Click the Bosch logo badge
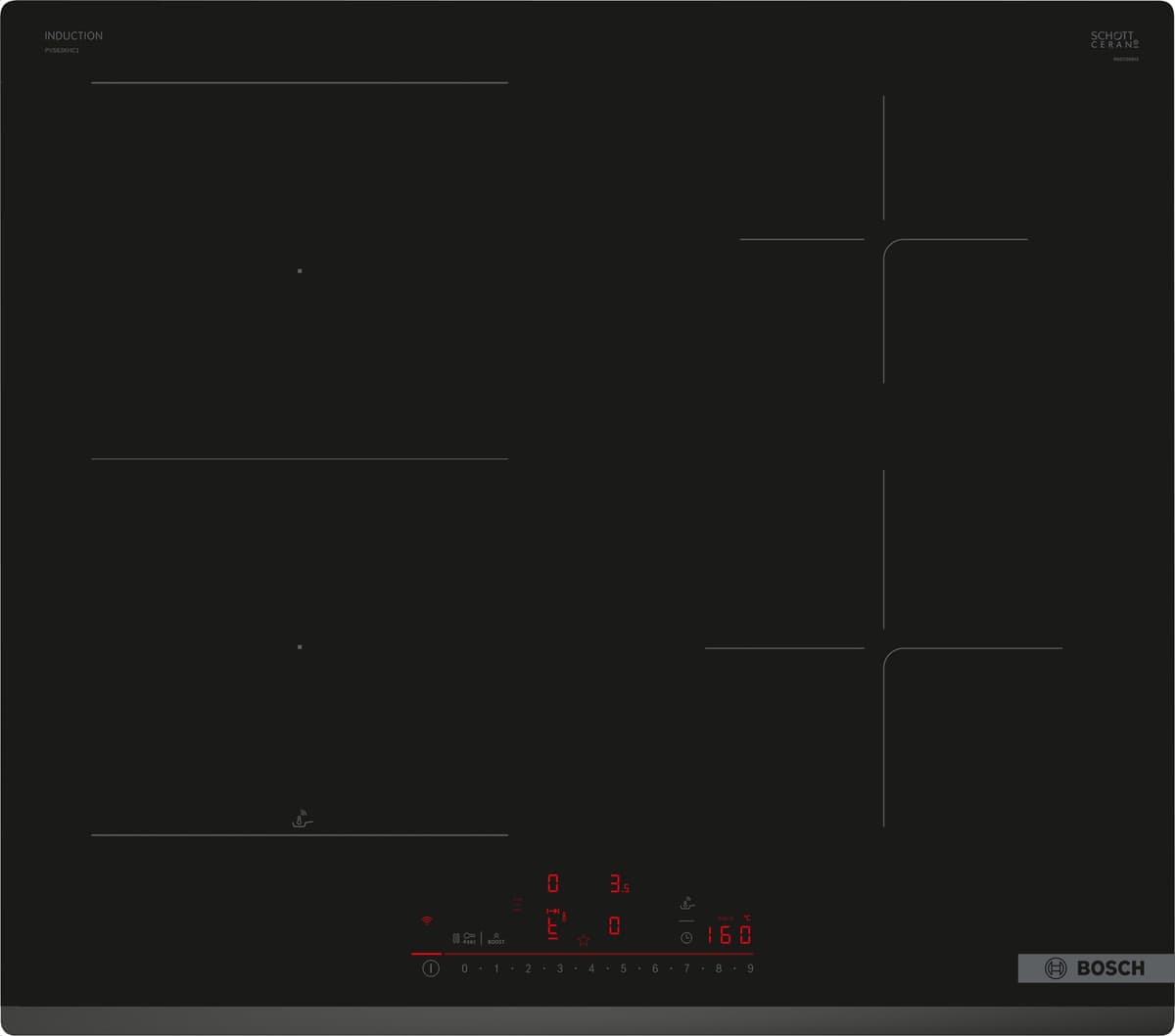The width and height of the screenshot is (1175, 1036). tap(1095, 968)
